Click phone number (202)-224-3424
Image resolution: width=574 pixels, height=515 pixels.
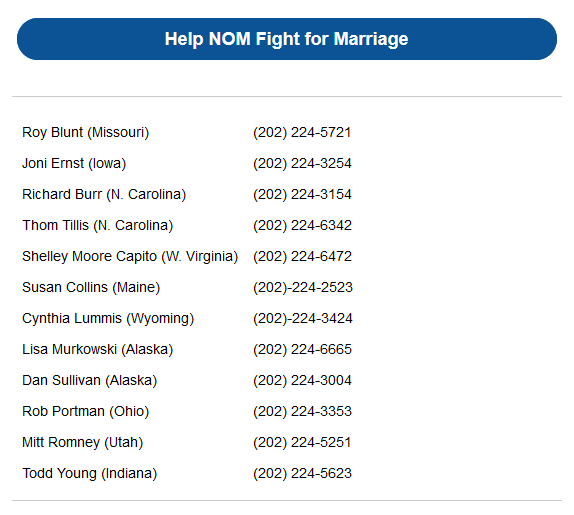click(303, 318)
